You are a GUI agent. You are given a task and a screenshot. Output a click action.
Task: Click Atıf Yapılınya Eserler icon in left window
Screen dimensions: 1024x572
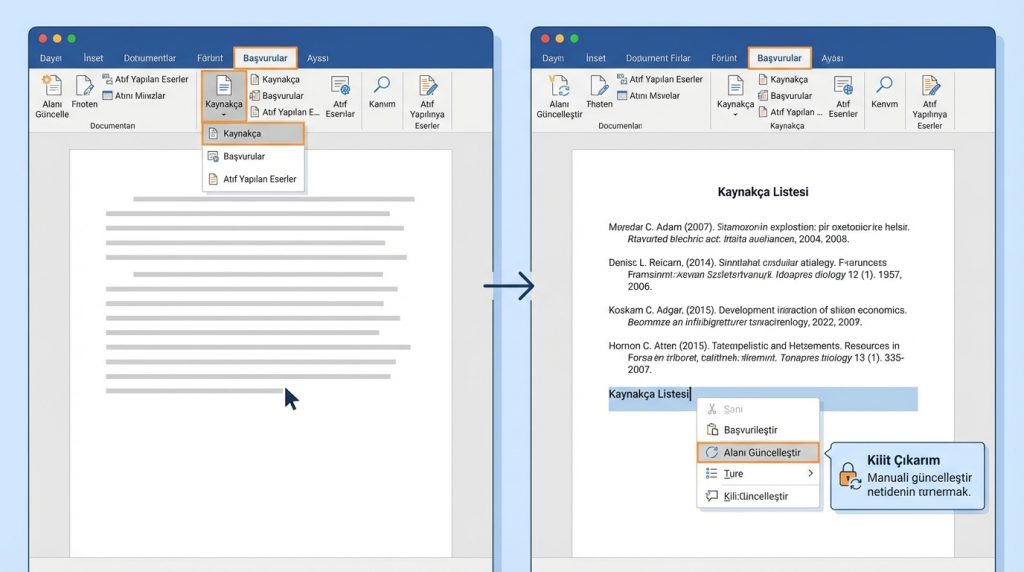[x=427, y=86]
